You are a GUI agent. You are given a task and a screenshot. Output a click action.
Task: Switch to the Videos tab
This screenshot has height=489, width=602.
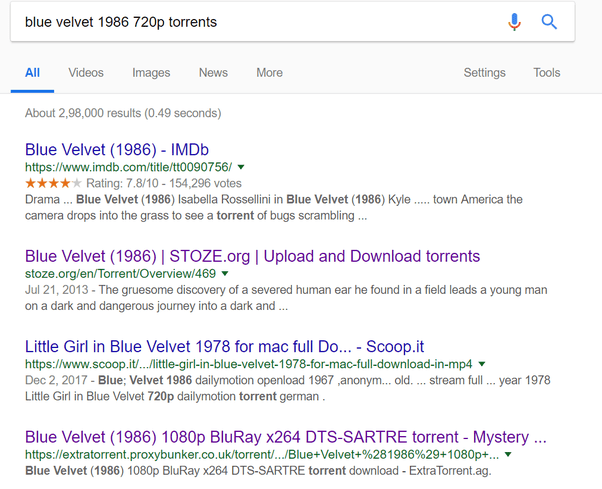click(86, 73)
